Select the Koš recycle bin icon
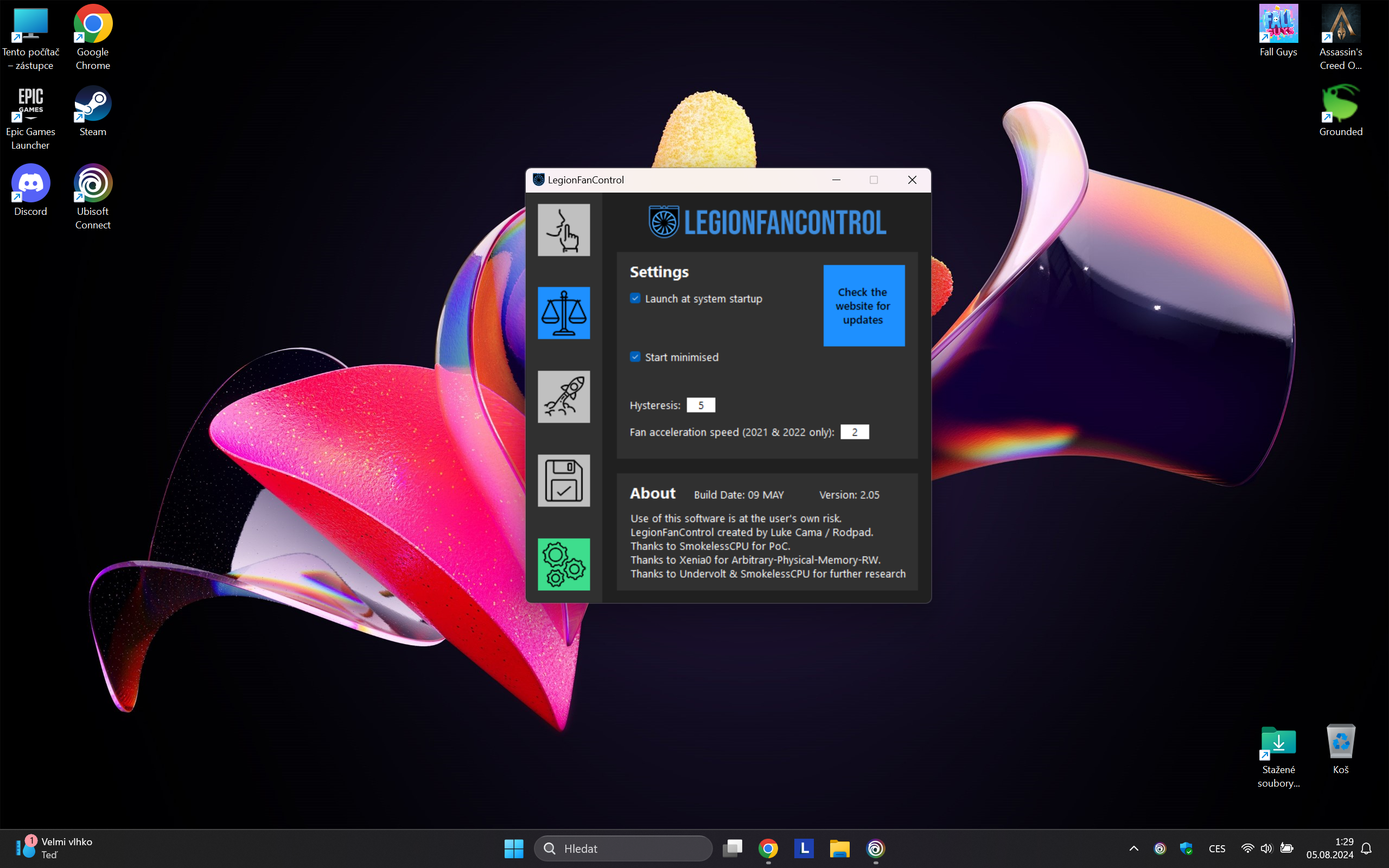 1341,750
